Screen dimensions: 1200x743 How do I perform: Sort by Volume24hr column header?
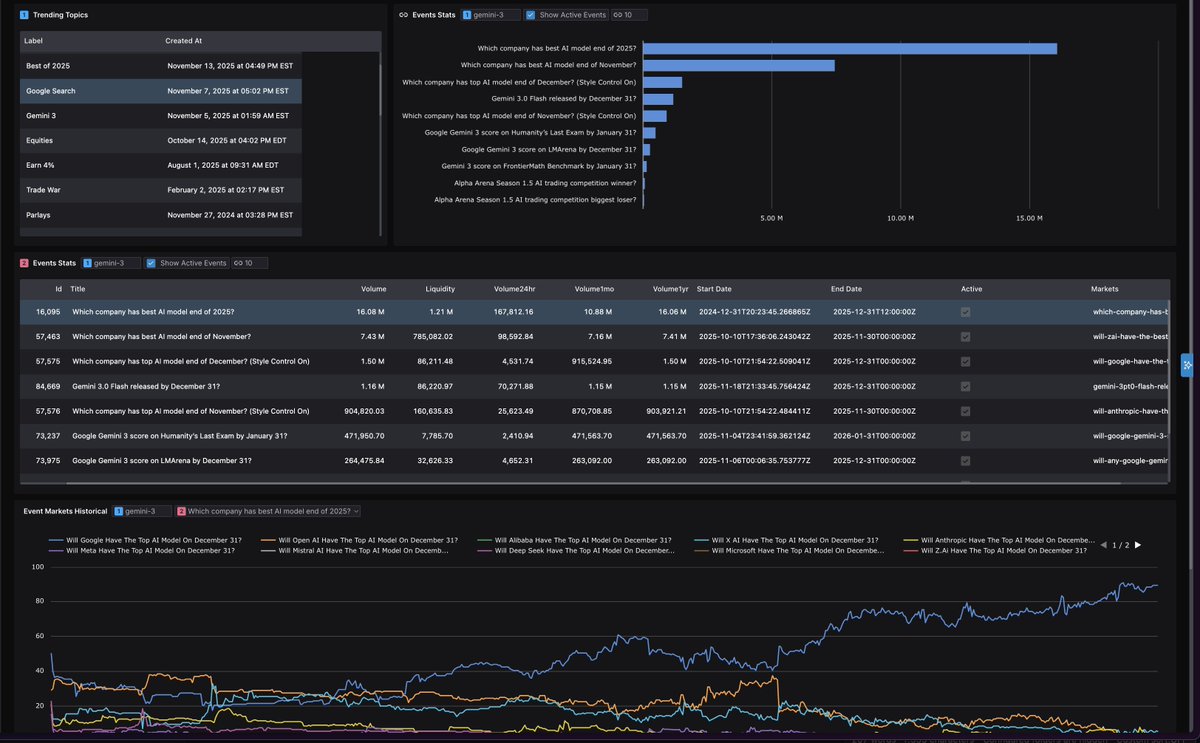(513, 289)
